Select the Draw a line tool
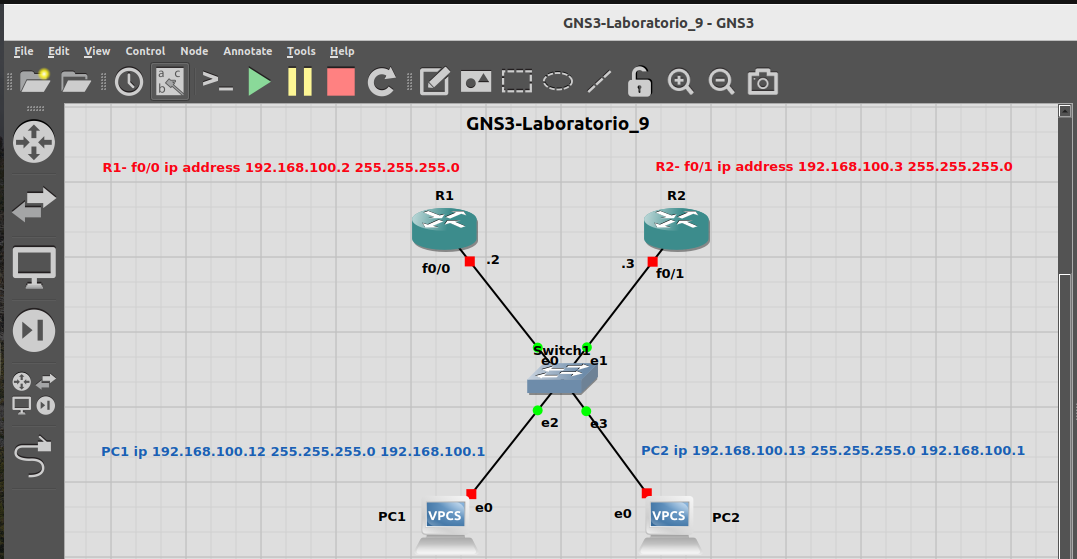1077x559 pixels. pyautogui.click(x=599, y=82)
